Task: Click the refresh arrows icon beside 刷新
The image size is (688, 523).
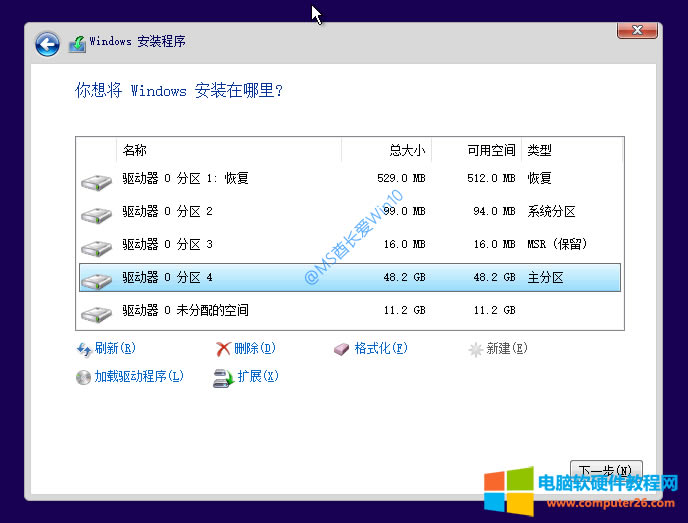Action: click(x=84, y=349)
